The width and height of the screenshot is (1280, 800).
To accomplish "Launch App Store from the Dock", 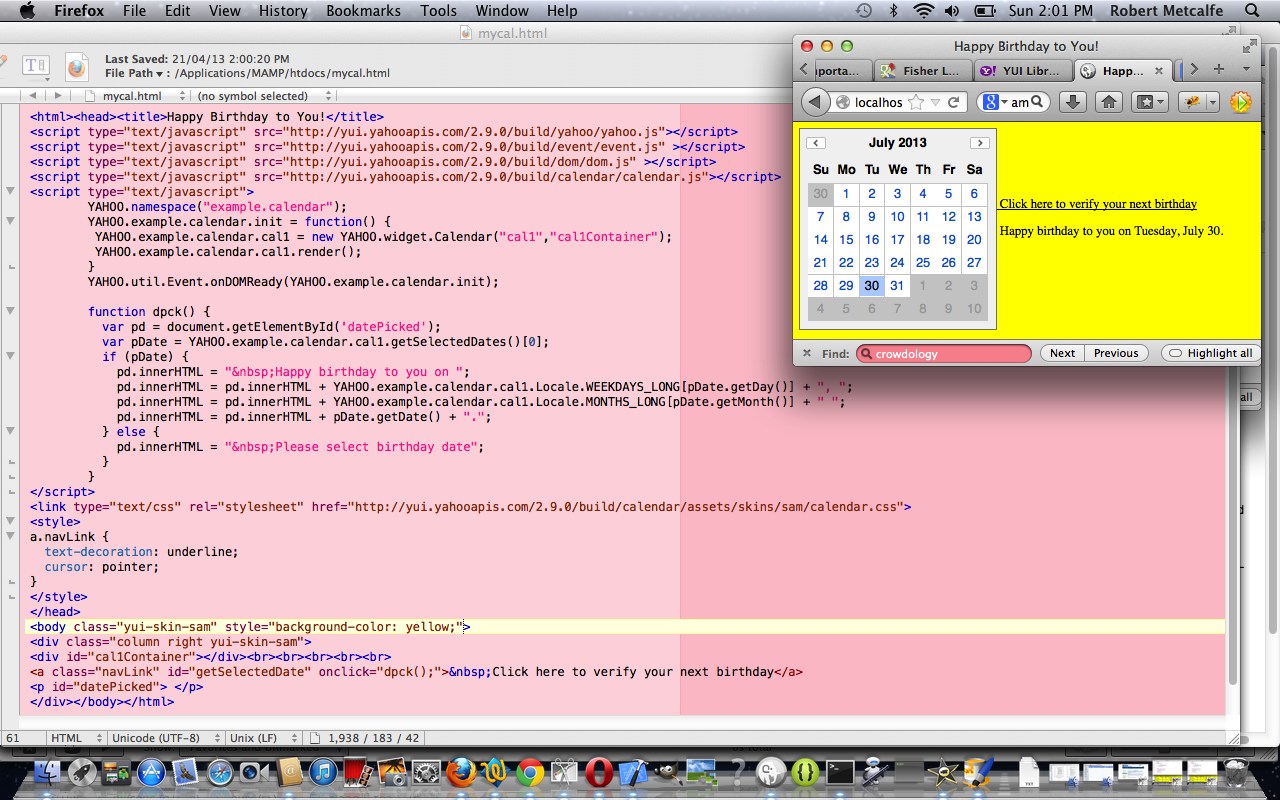I will click(151, 772).
